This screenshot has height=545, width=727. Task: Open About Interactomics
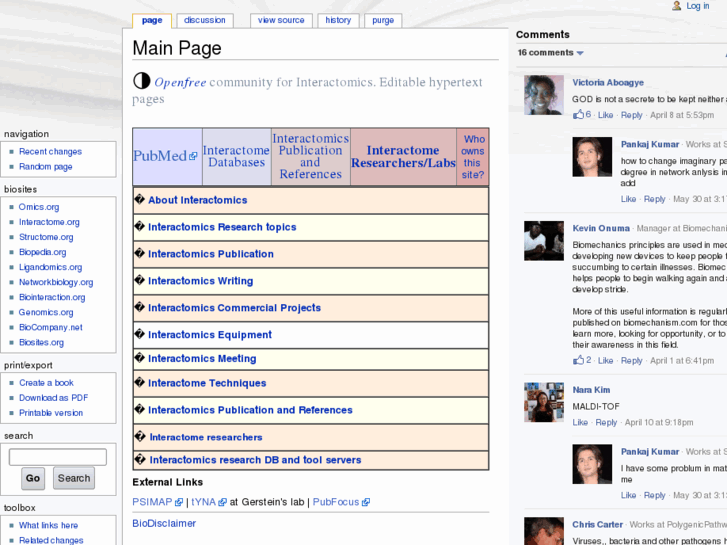coord(198,200)
